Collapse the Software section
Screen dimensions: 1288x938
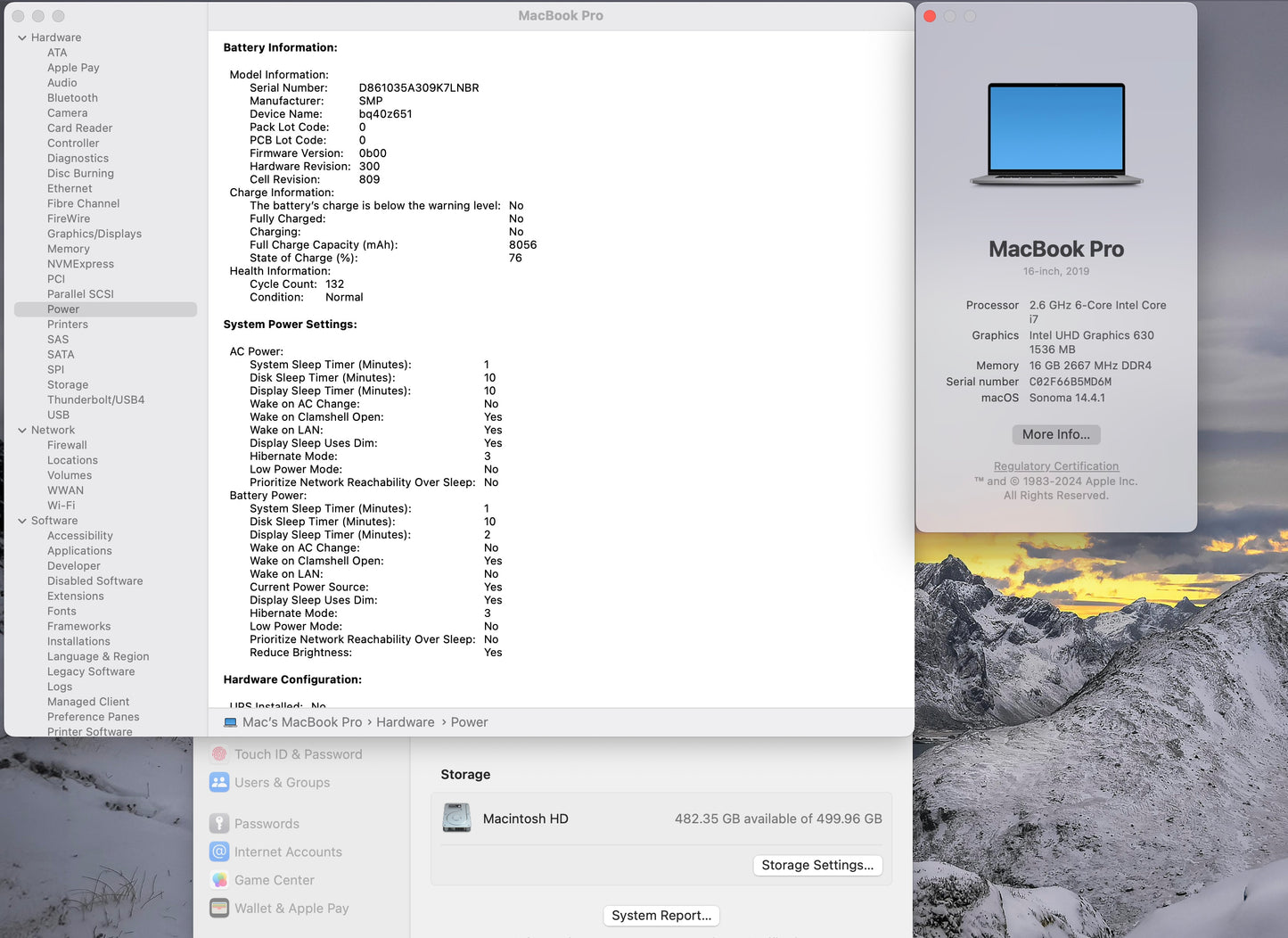pos(21,521)
